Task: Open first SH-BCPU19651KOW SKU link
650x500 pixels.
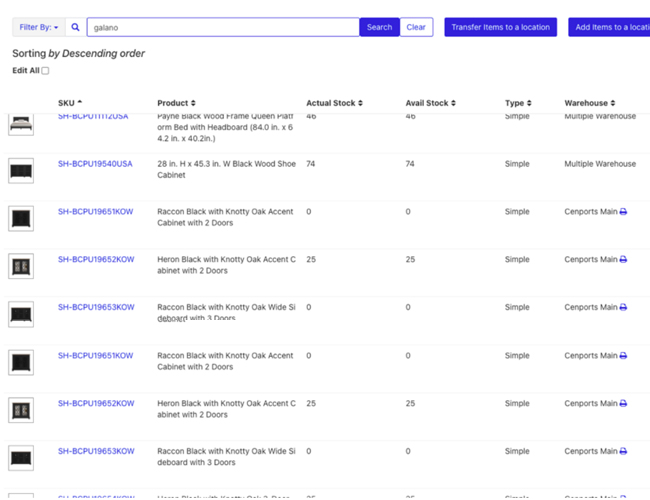Action: [95, 212]
